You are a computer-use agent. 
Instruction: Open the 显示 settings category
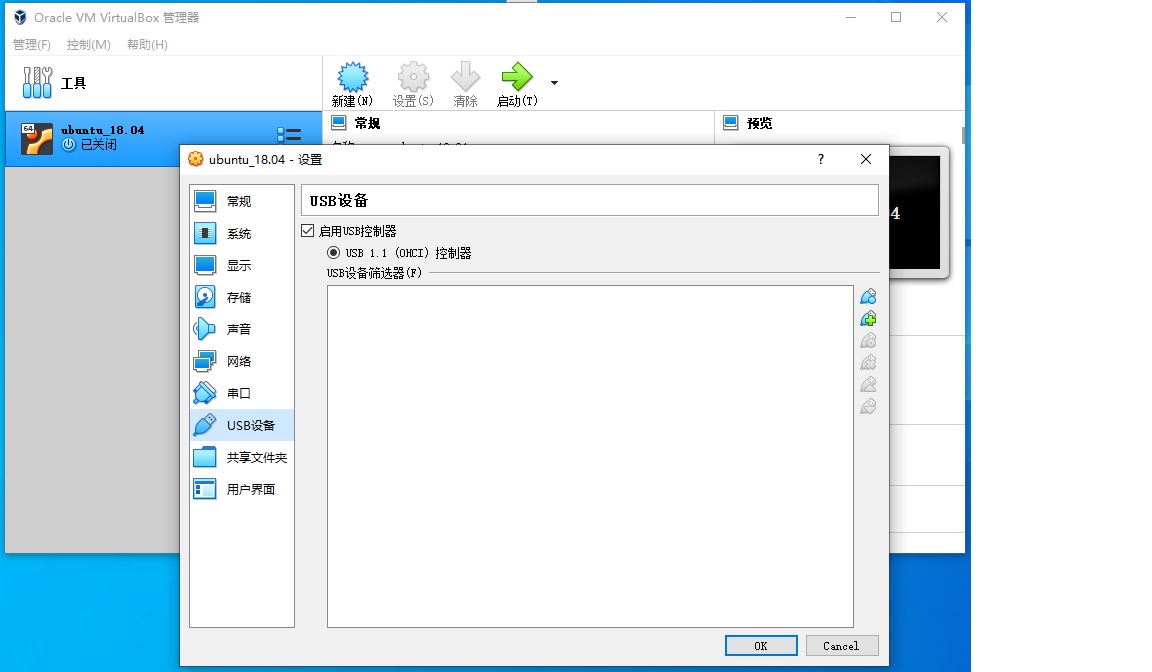[242, 265]
